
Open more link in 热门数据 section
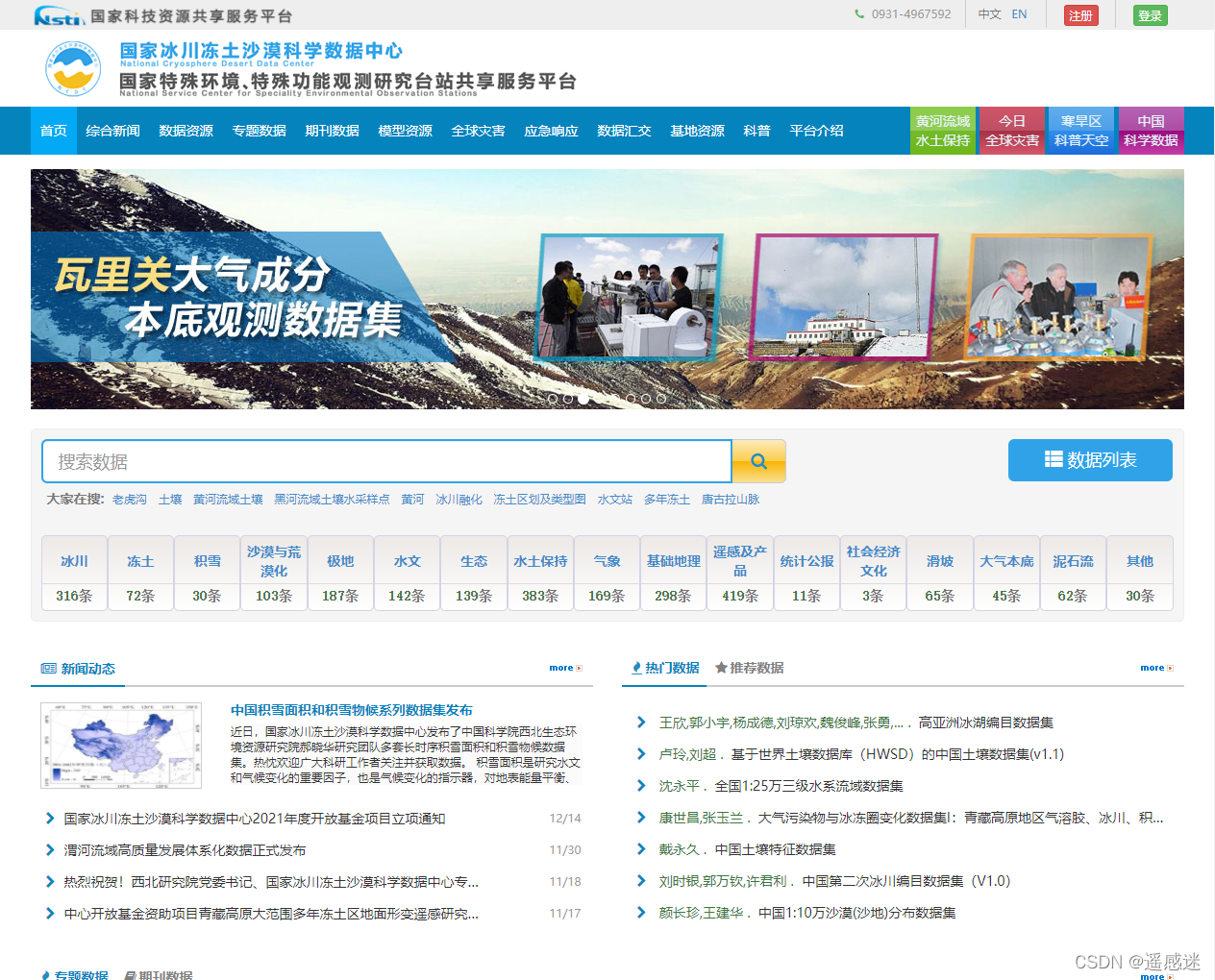[x=1156, y=668]
